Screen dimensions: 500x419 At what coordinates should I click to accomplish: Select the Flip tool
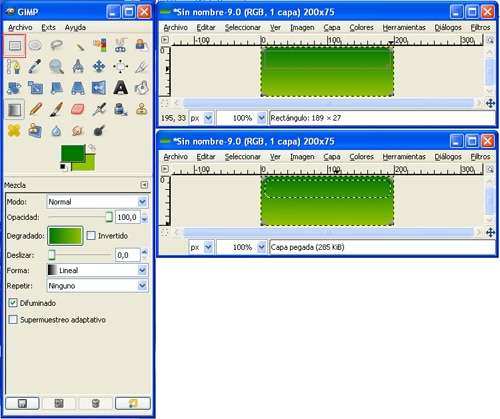99,88
